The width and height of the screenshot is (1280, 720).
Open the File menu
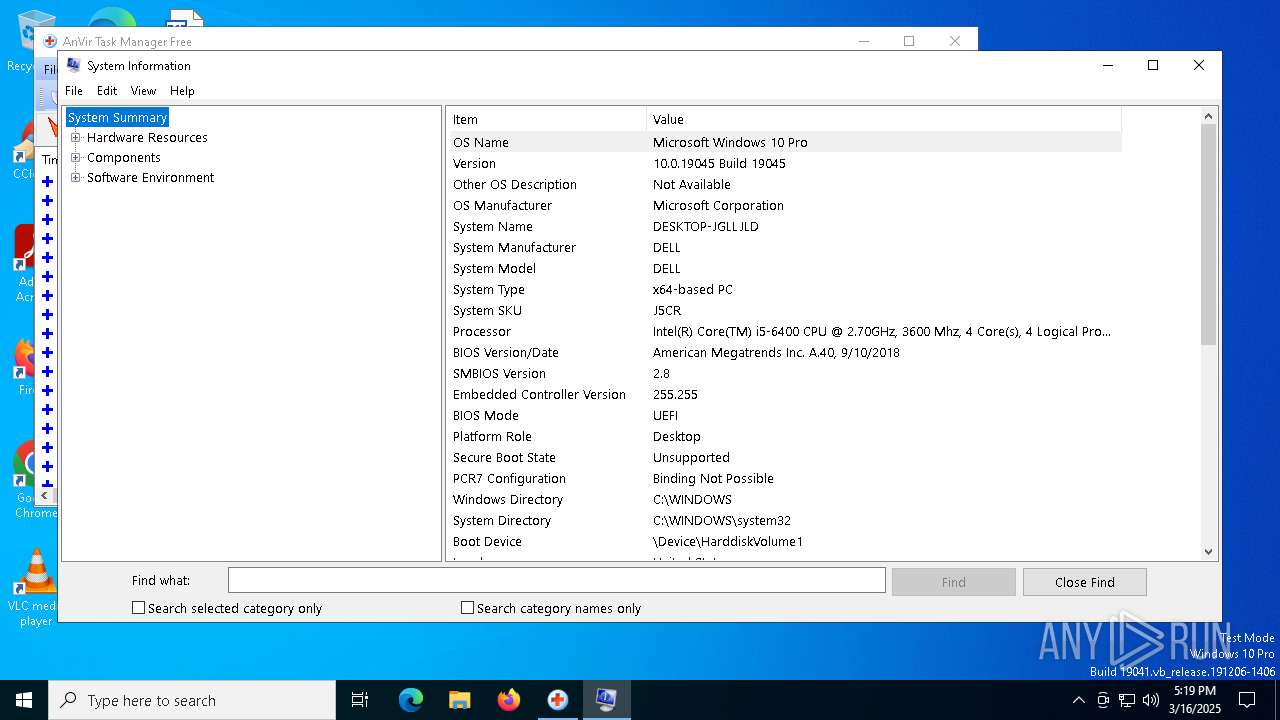pos(74,90)
